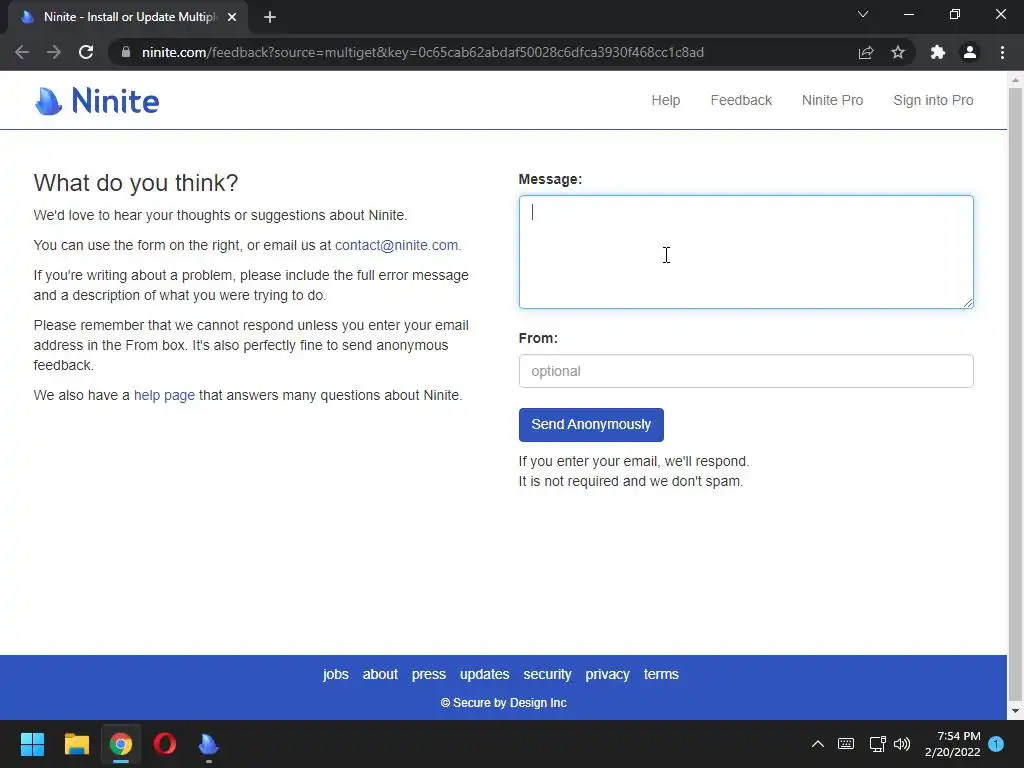Open the Help nav link
Screen dimensions: 1024x768
pyautogui.click(x=665, y=101)
